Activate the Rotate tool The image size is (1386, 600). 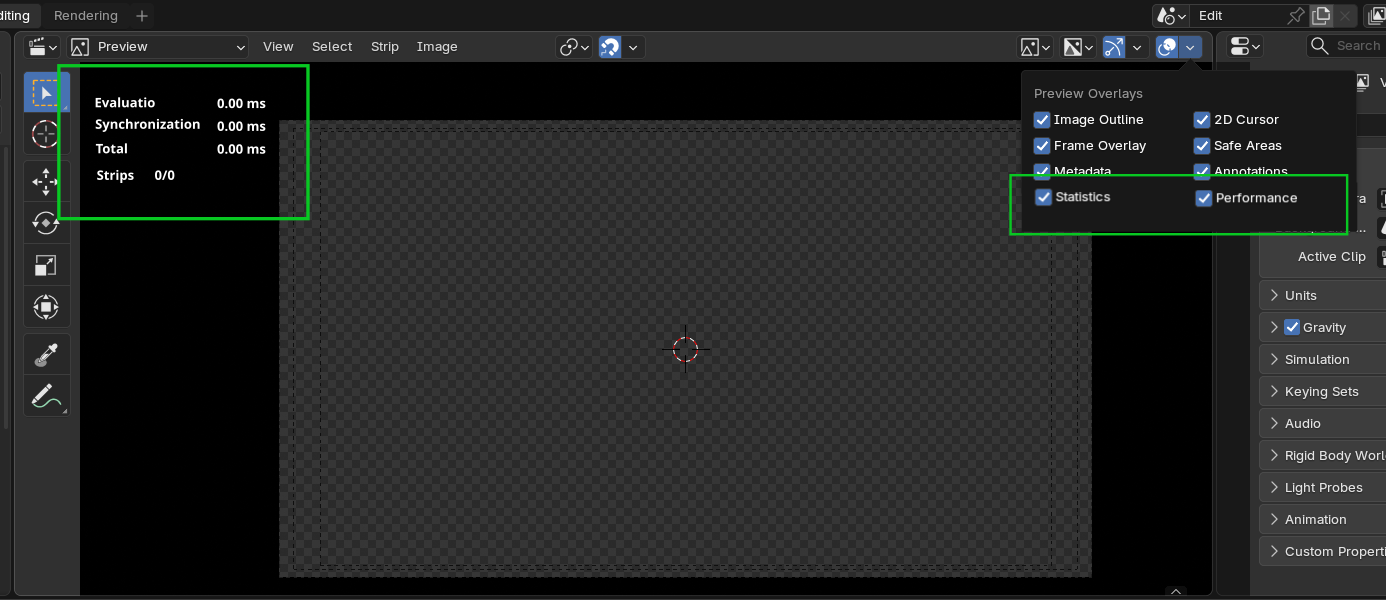(x=46, y=223)
